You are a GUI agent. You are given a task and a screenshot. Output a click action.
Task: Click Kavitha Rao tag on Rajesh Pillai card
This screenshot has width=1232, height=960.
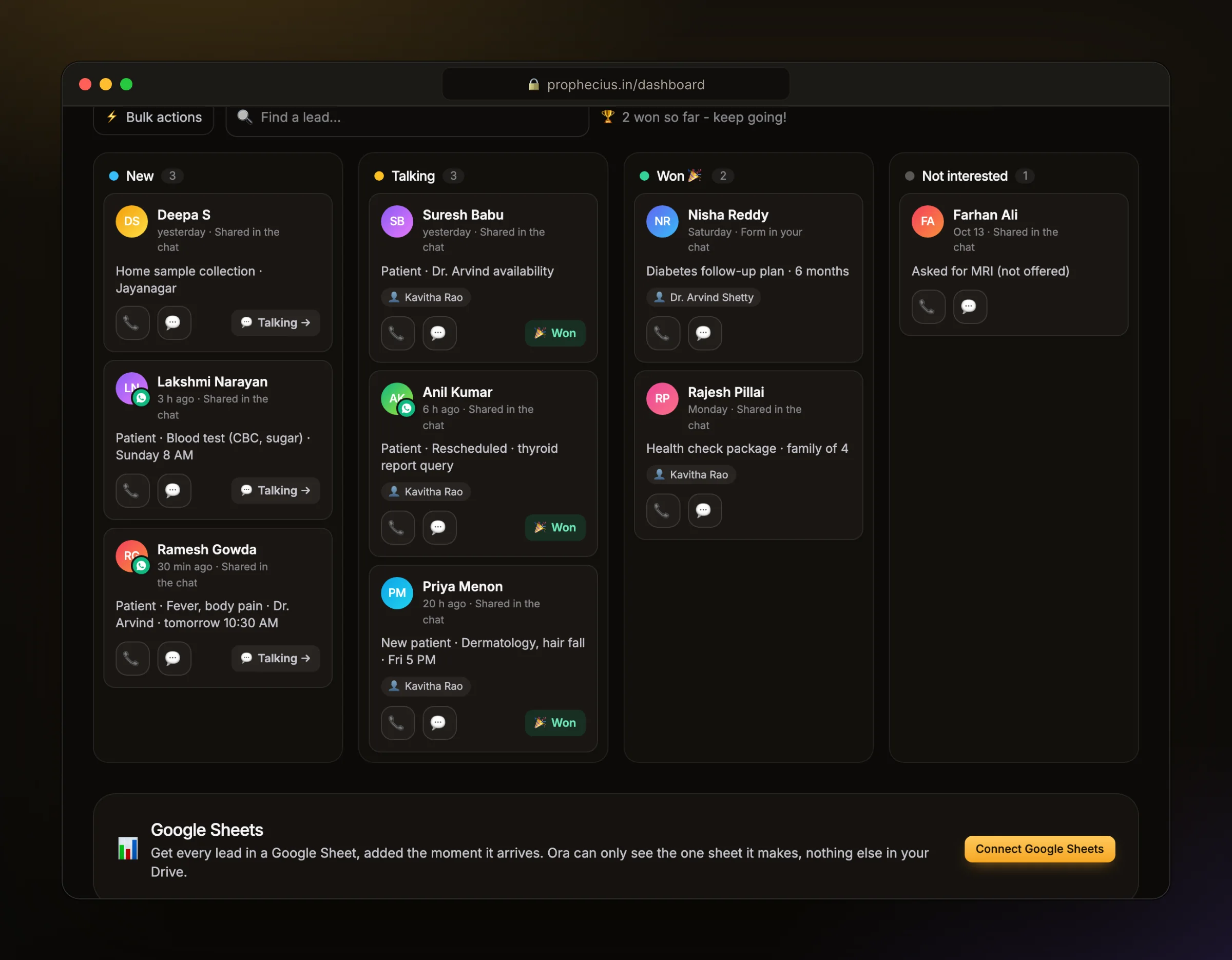pos(691,475)
